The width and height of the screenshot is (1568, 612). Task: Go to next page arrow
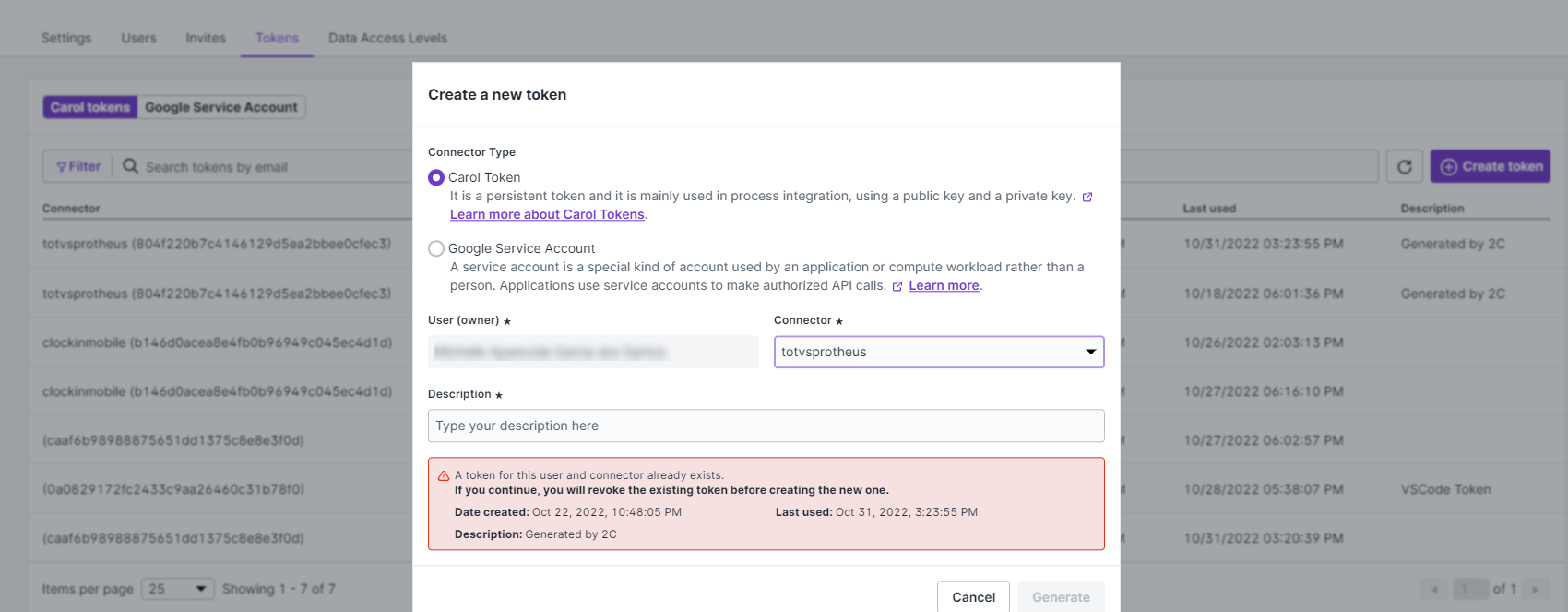(x=1535, y=589)
